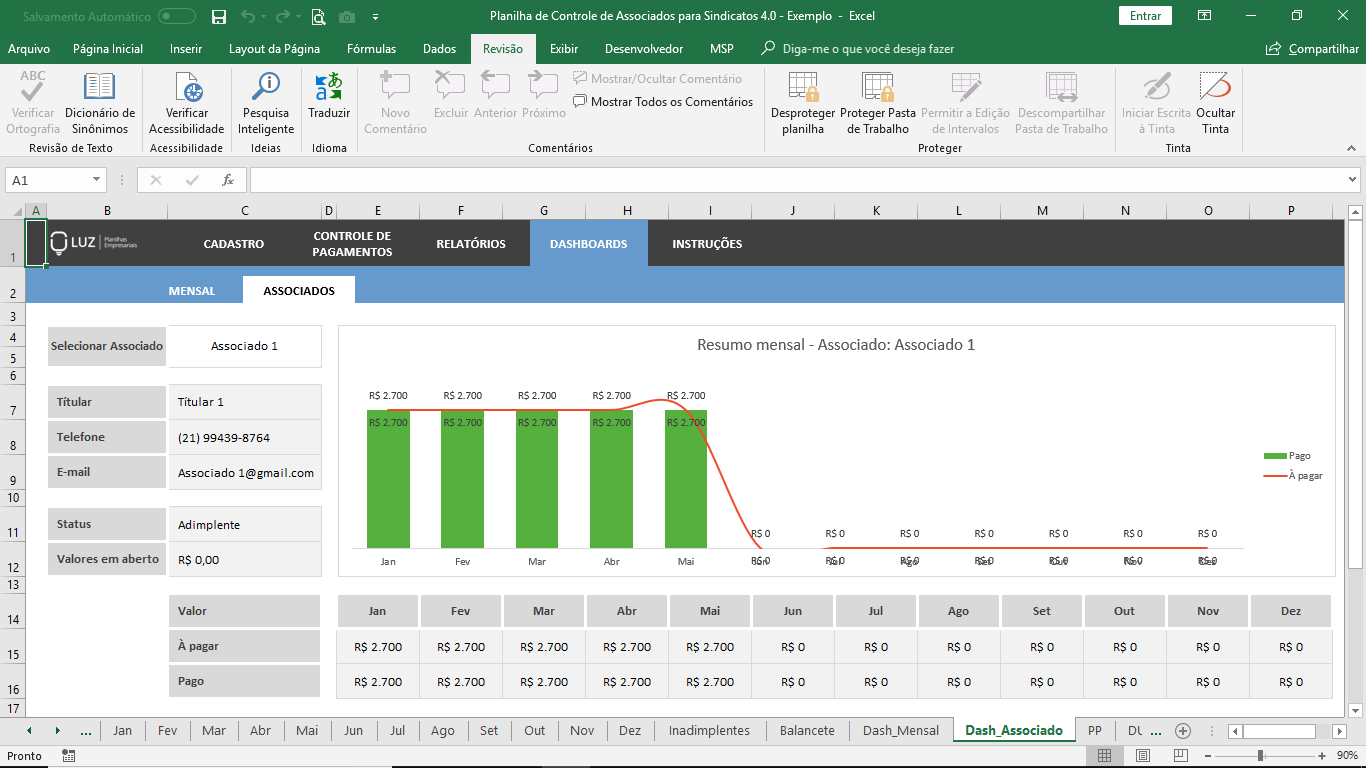Open the Fórmulas ribbon tab

pos(371,48)
